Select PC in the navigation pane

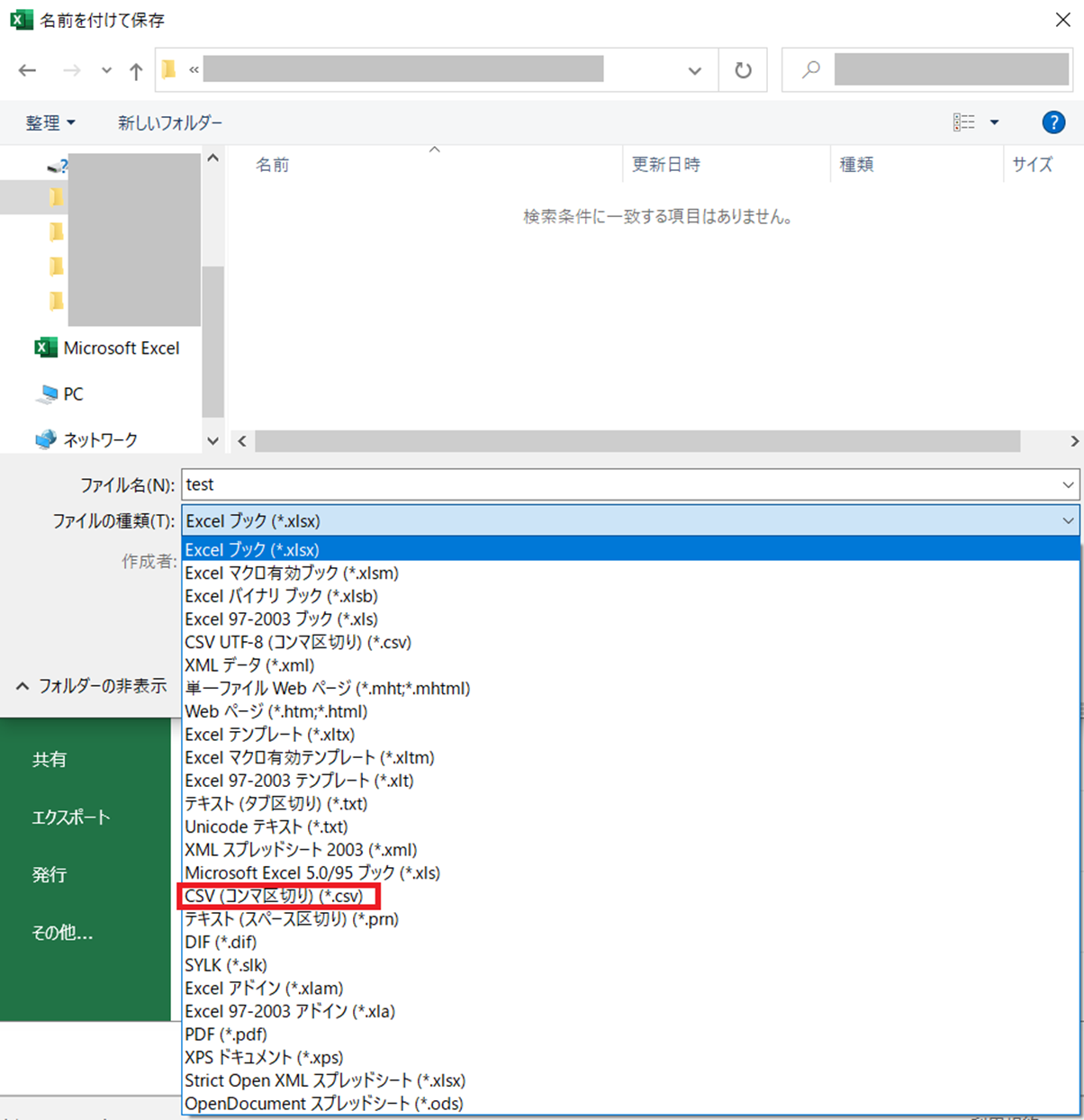click(x=73, y=394)
